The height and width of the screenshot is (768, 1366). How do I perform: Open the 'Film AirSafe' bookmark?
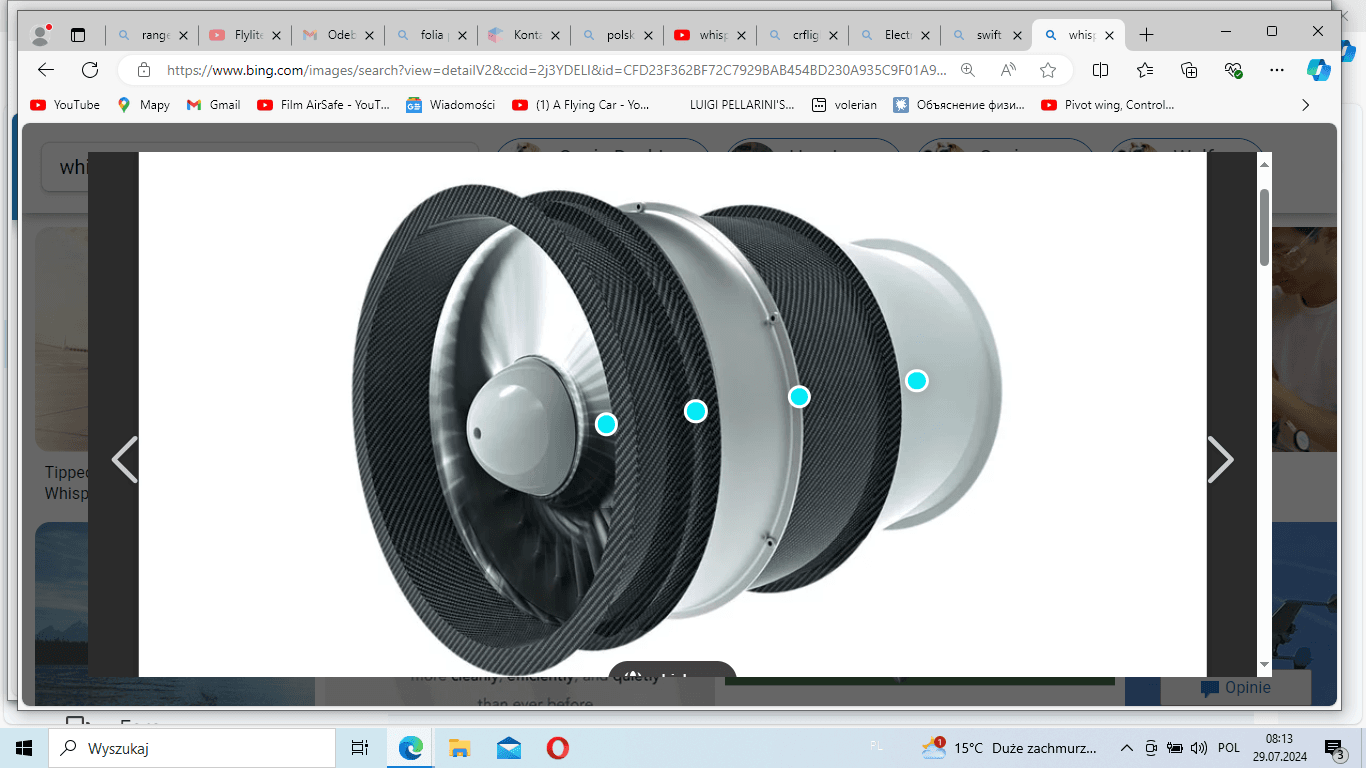point(323,105)
